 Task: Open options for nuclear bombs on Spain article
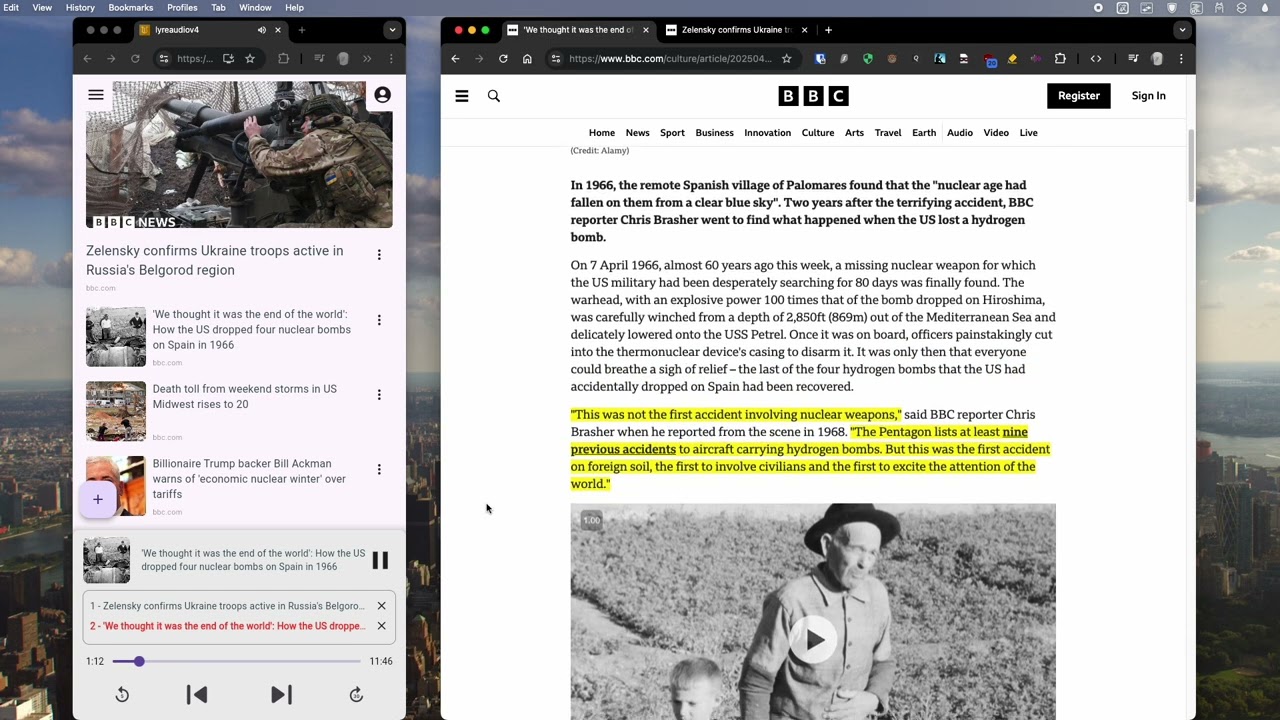(x=379, y=320)
